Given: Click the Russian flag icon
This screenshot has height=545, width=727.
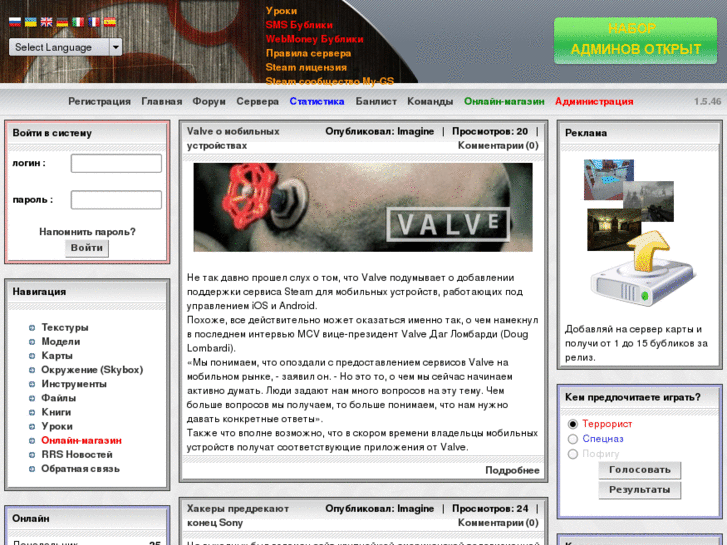Looking at the screenshot, I should click(15, 22).
